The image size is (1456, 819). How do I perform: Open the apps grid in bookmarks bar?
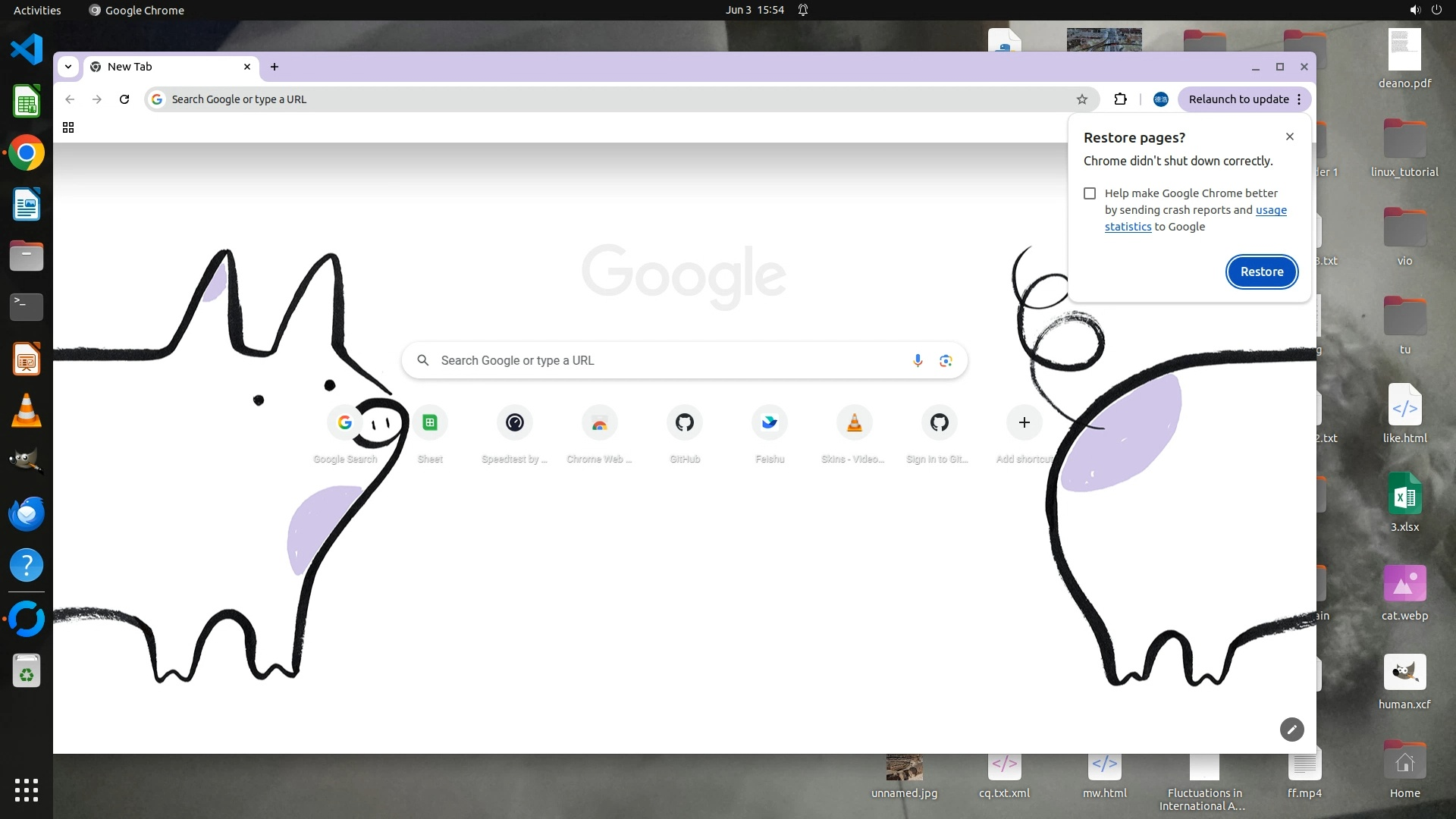[x=68, y=127]
